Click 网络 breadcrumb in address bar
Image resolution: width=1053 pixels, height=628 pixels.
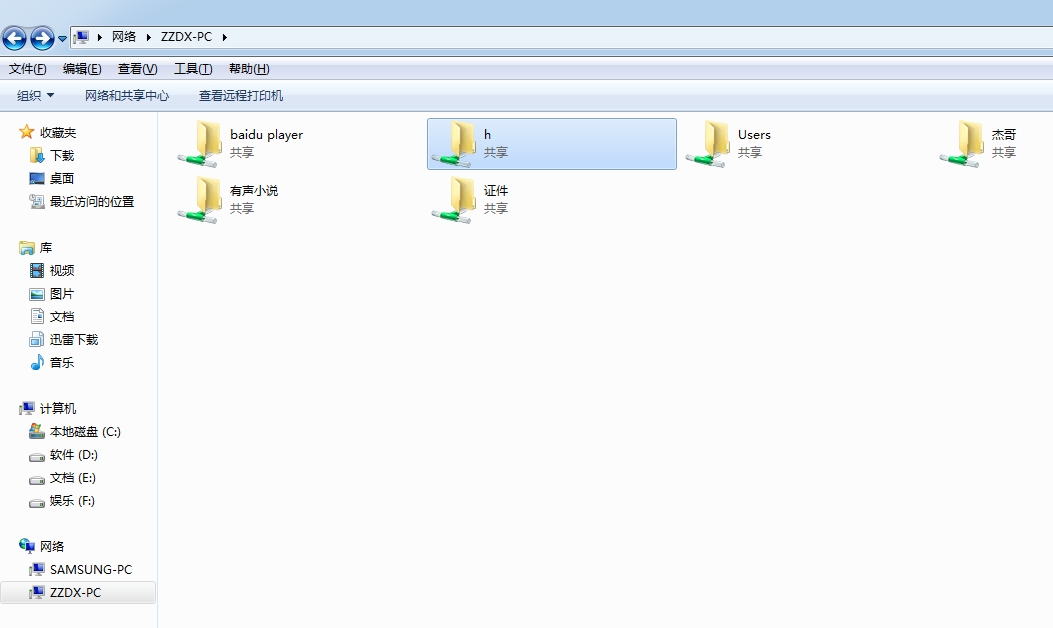coord(124,37)
